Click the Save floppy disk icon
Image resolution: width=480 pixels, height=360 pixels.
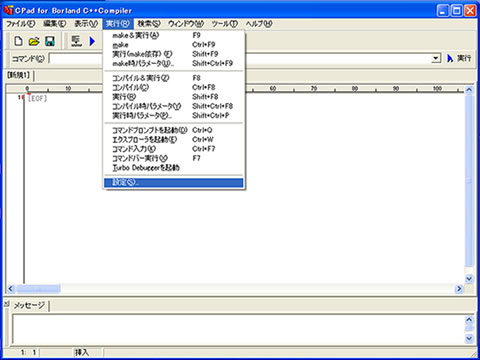(x=50, y=41)
